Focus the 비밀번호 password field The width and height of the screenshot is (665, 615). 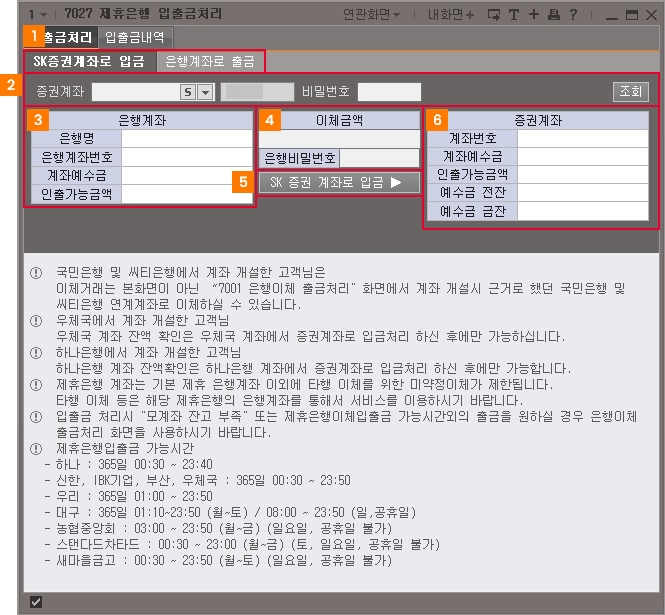389,92
